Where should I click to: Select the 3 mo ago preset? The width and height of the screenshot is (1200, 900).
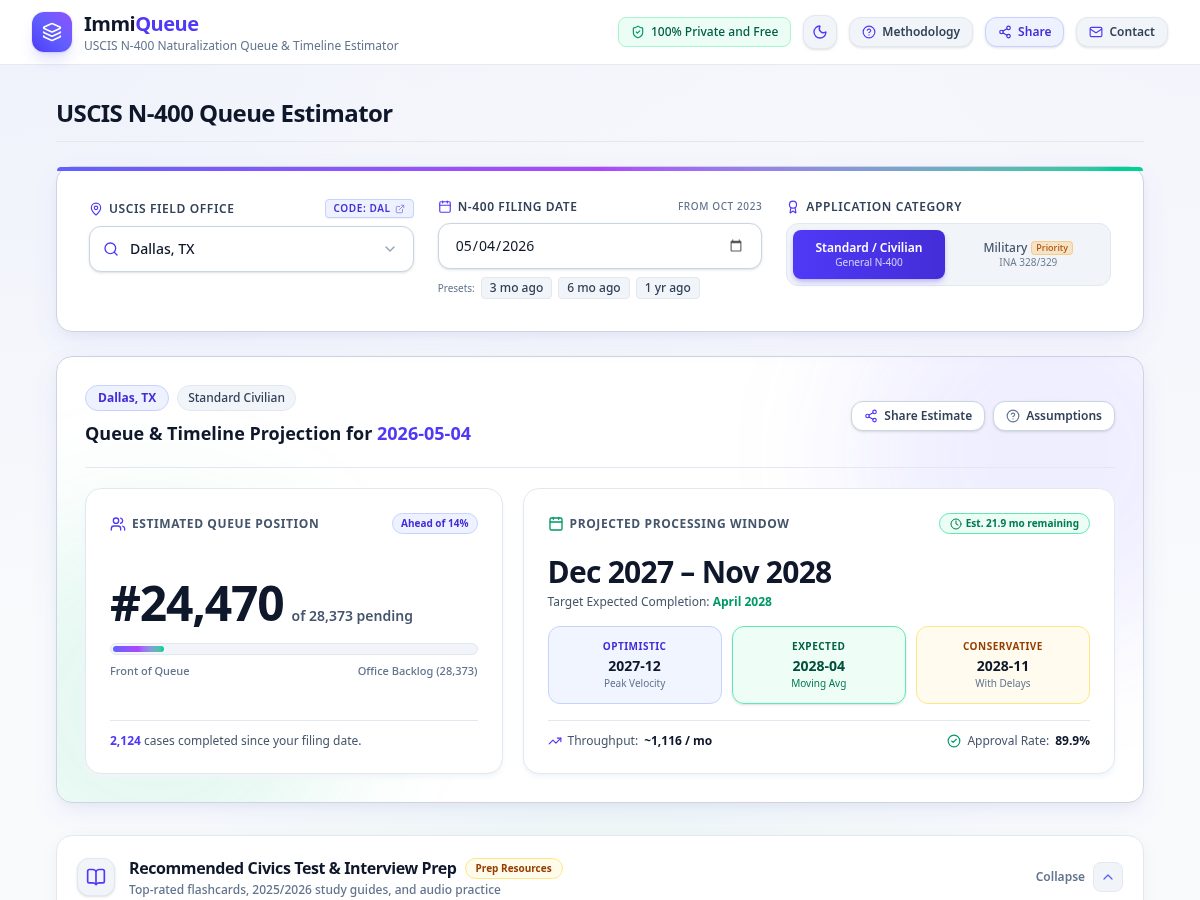click(x=516, y=288)
